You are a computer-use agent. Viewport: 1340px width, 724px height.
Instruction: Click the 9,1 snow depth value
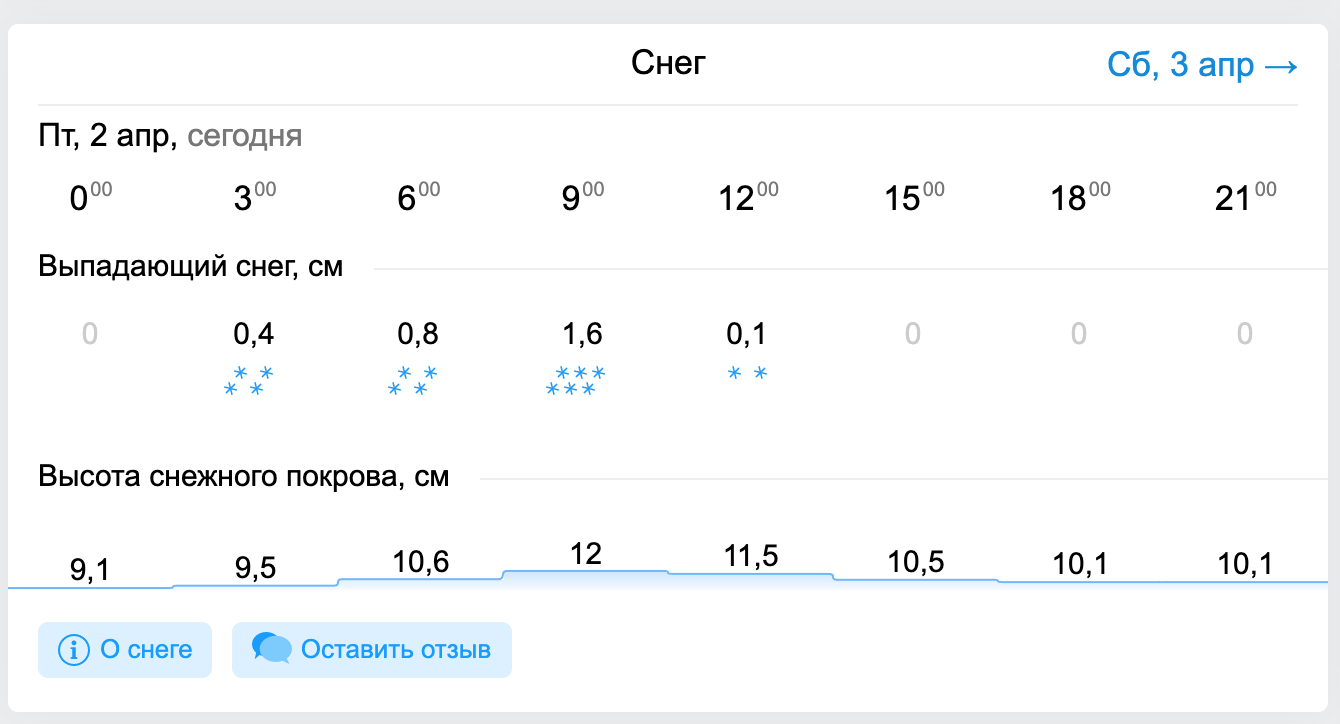click(x=90, y=570)
